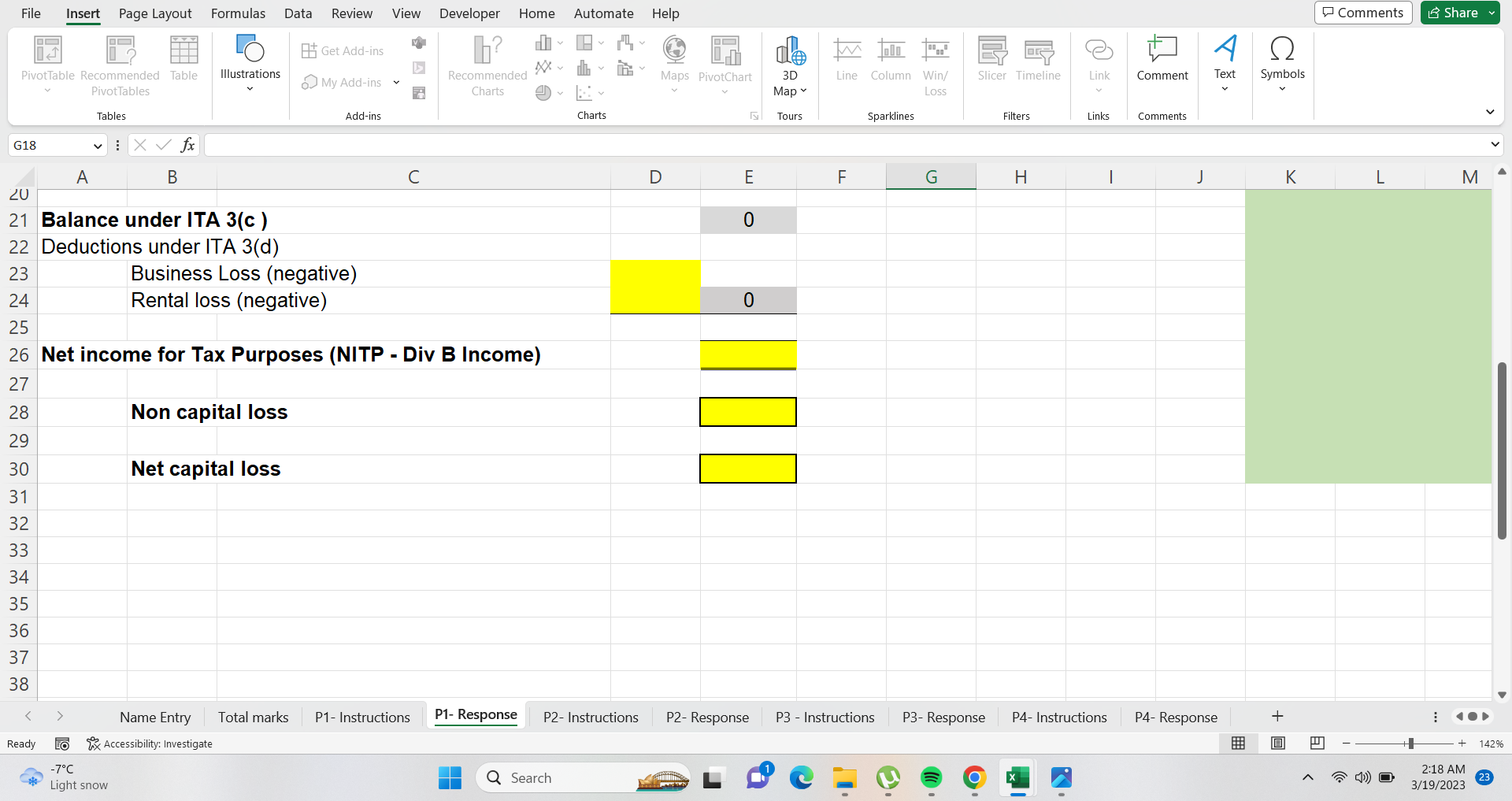This screenshot has width=1512, height=801.
Task: Expand the formula bar with its chevron
Action: coord(1494,145)
